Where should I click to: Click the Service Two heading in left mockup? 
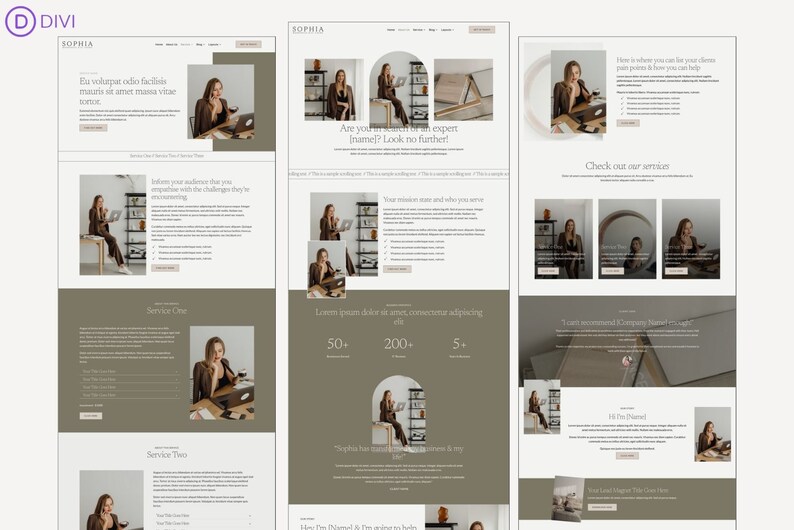point(167,455)
